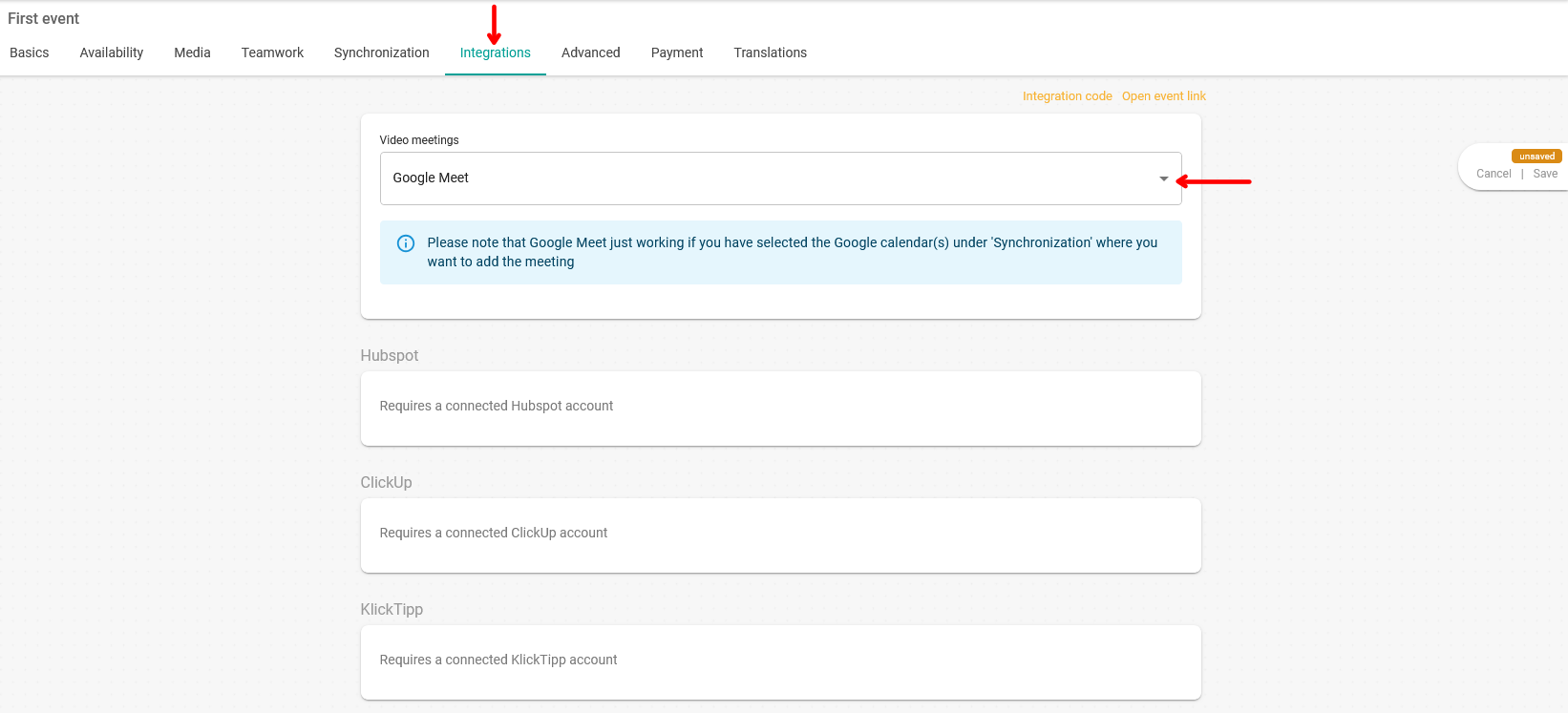
Task: Open the Basics tab
Action: pos(30,52)
